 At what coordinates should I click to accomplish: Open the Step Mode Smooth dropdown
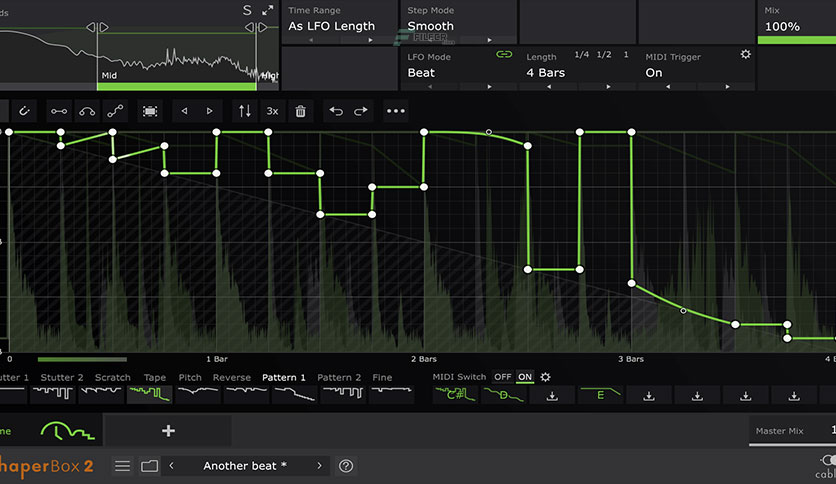458,26
